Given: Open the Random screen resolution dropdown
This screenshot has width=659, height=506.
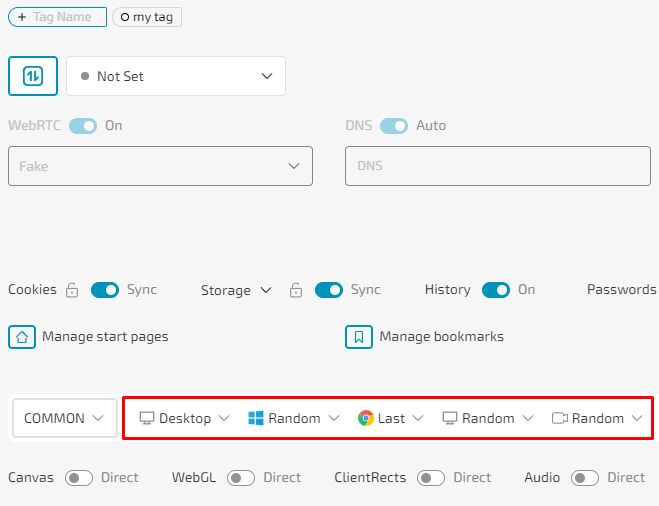Looking at the screenshot, I should [488, 418].
